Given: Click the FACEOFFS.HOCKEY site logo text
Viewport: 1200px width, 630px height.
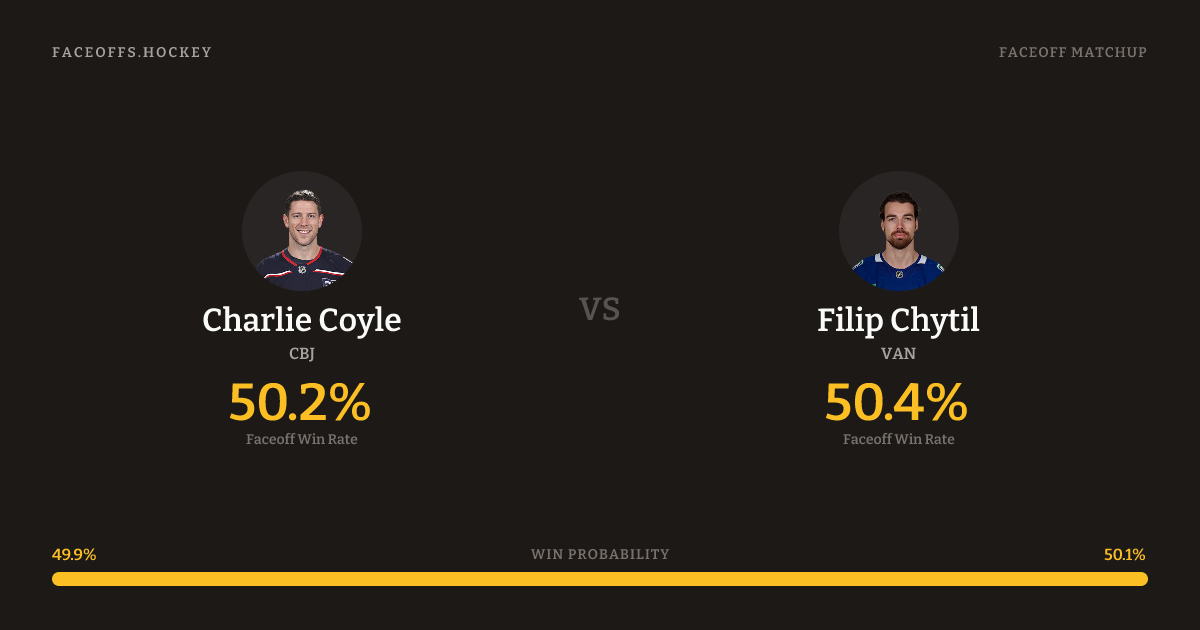Looking at the screenshot, I should 132,52.
